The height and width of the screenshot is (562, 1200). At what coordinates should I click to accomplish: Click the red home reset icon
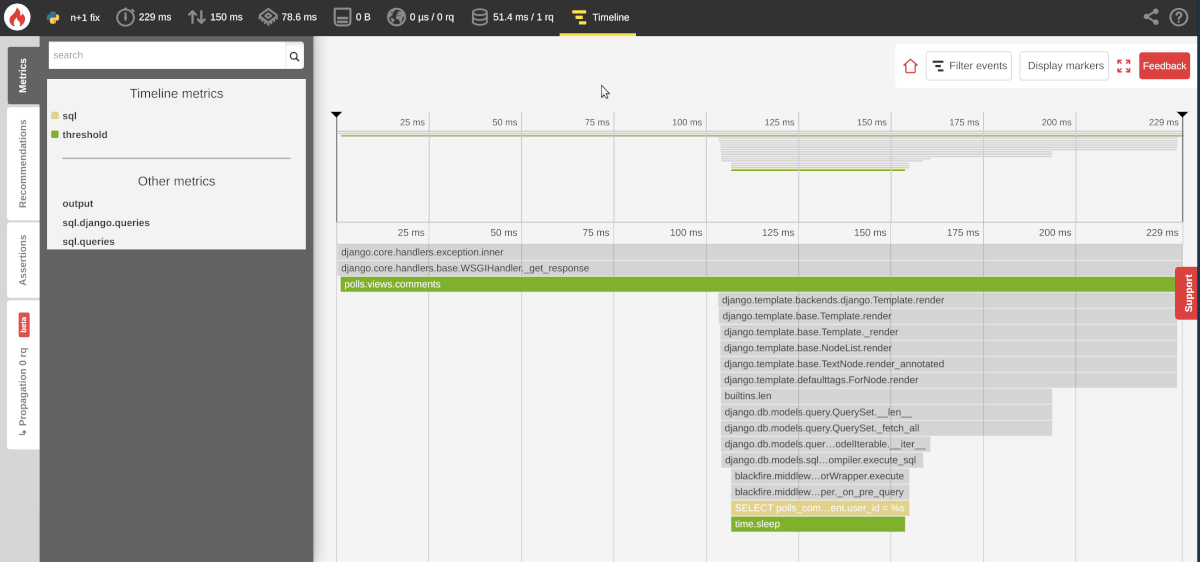pos(910,66)
